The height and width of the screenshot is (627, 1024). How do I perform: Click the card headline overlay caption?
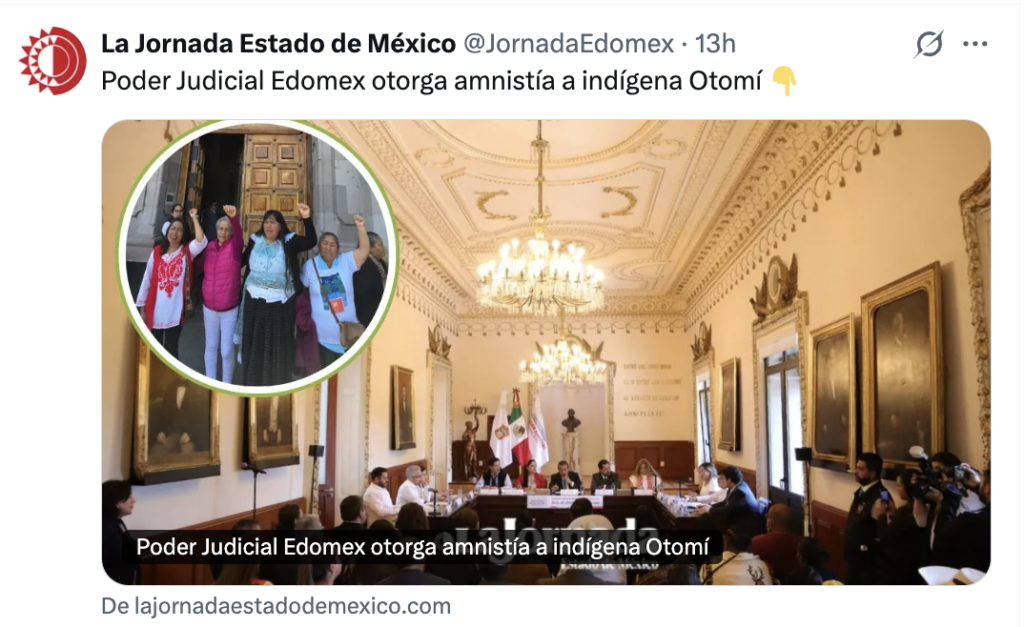[423, 547]
